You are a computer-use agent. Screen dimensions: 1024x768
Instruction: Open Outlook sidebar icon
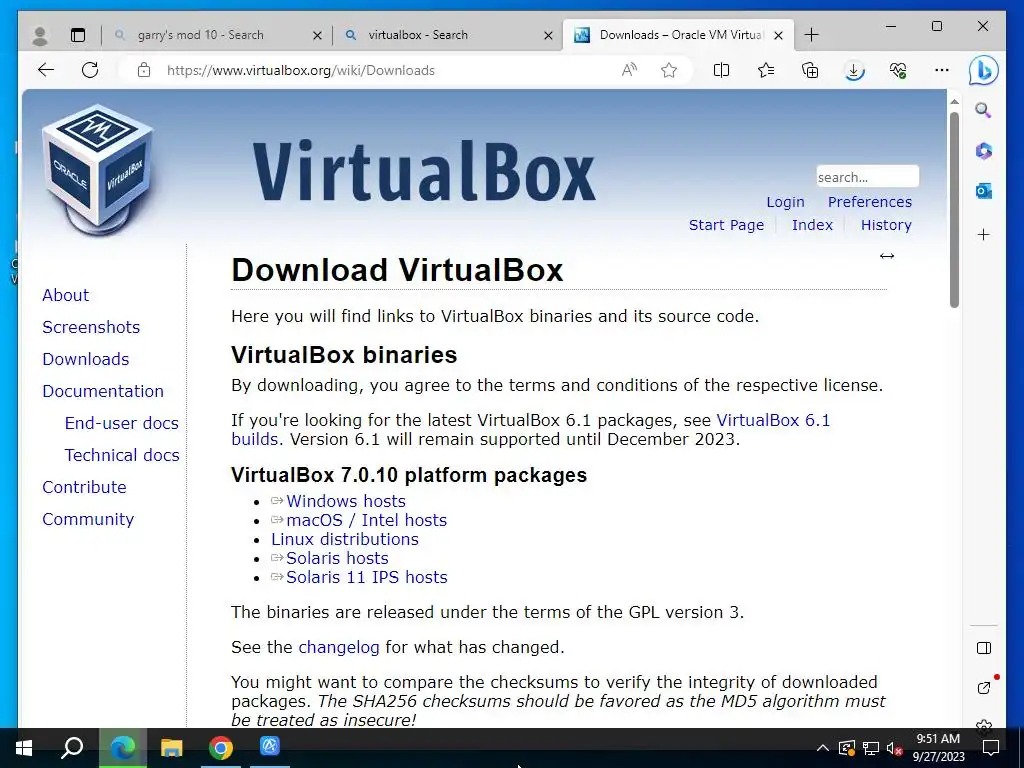984,191
